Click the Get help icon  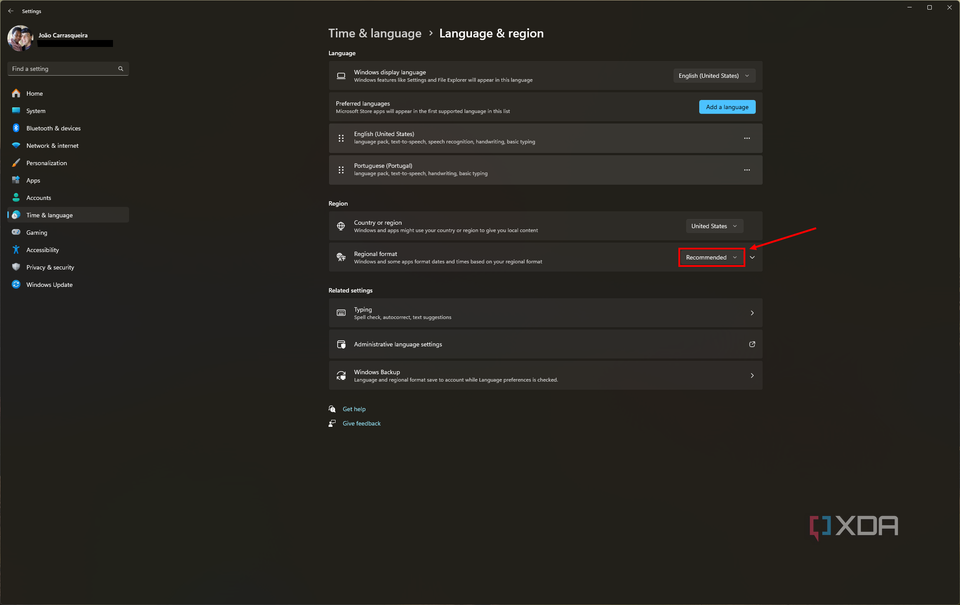(332, 409)
